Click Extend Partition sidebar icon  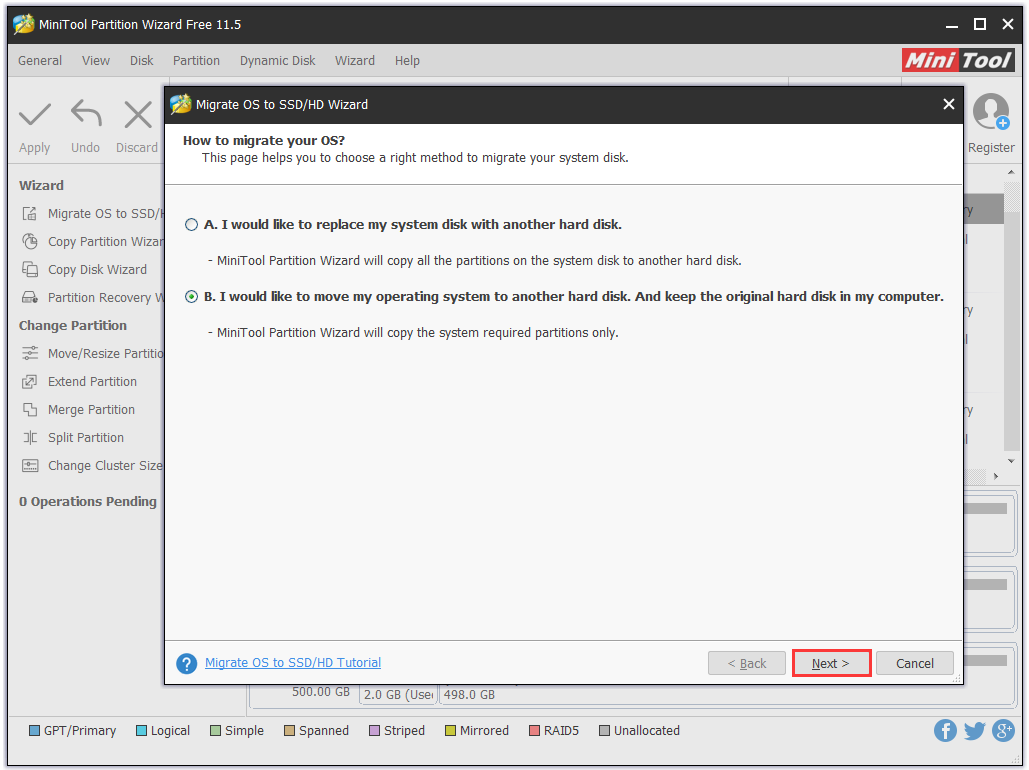click(30, 381)
